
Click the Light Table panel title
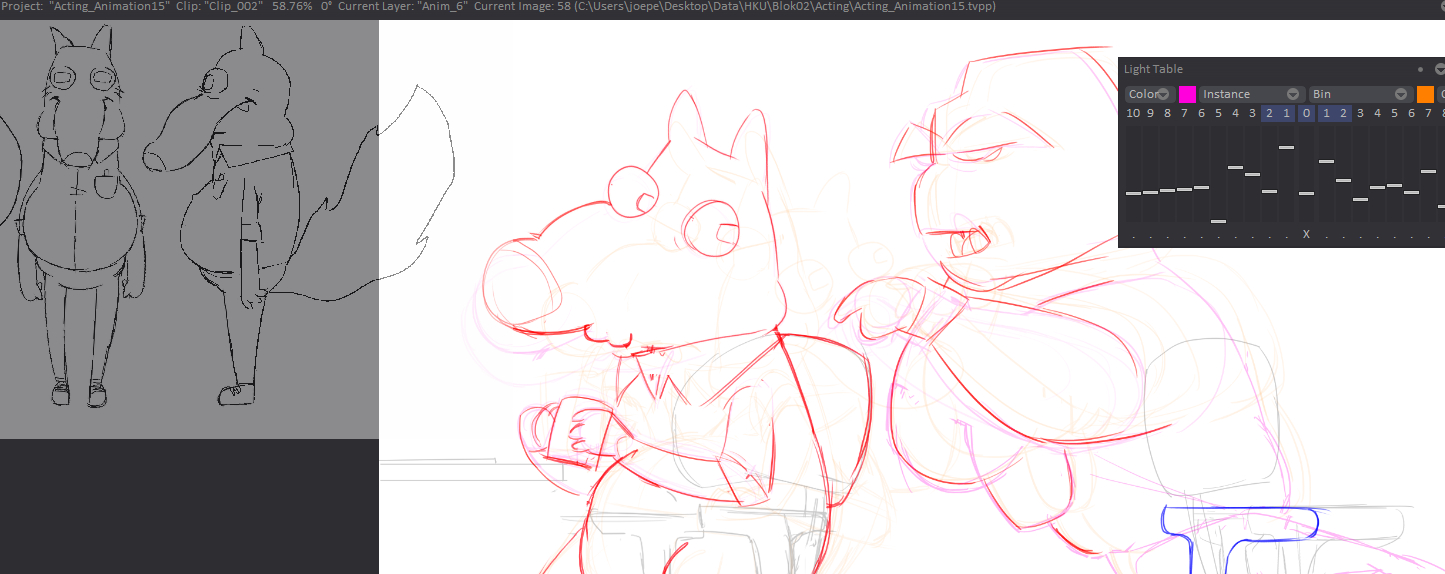1153,69
